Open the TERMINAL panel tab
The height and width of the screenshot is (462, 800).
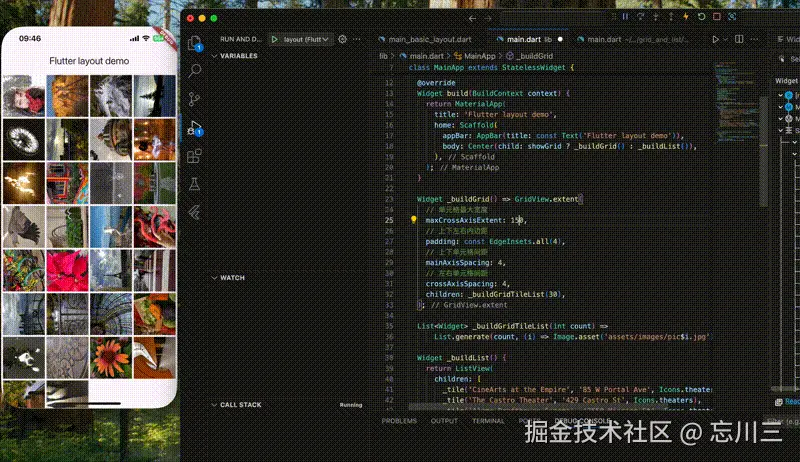(488, 421)
